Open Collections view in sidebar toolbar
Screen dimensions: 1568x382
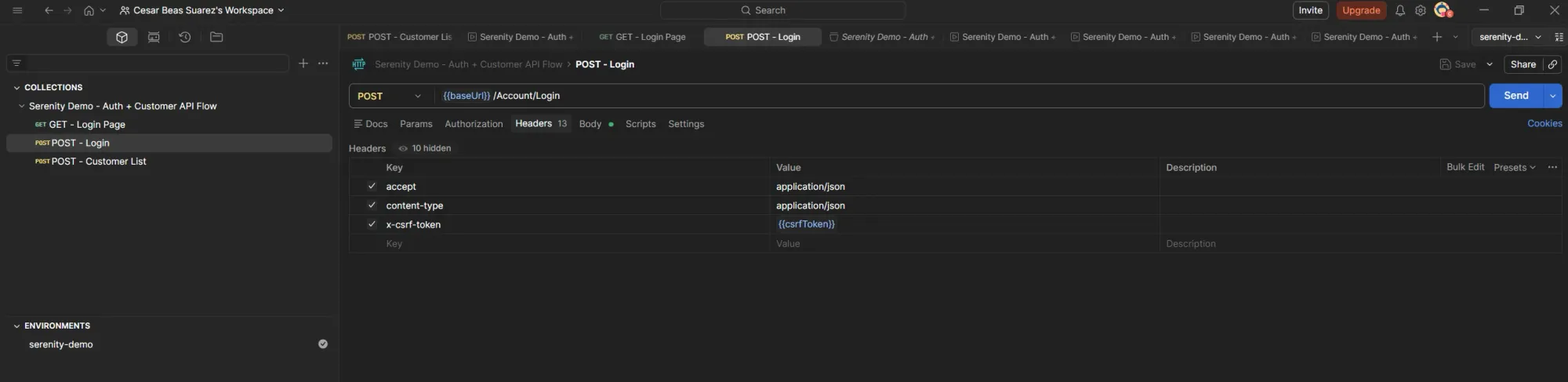click(122, 37)
